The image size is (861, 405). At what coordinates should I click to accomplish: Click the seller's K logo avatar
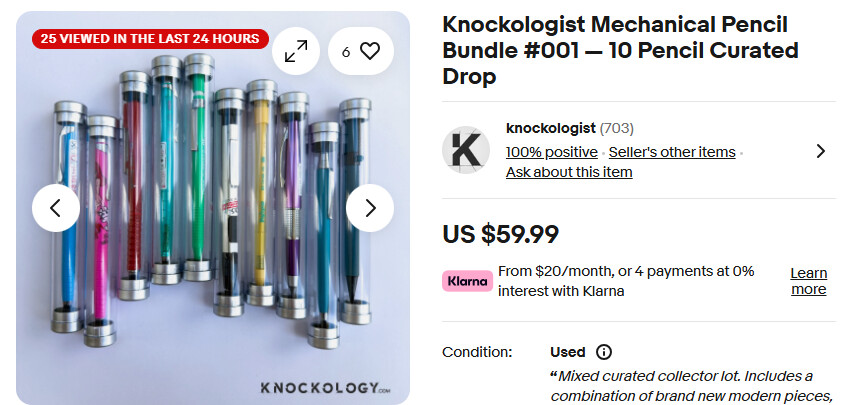point(466,150)
